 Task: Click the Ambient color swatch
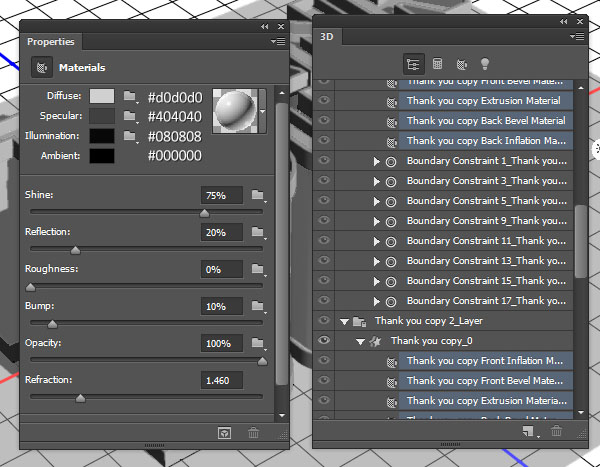pos(102,156)
